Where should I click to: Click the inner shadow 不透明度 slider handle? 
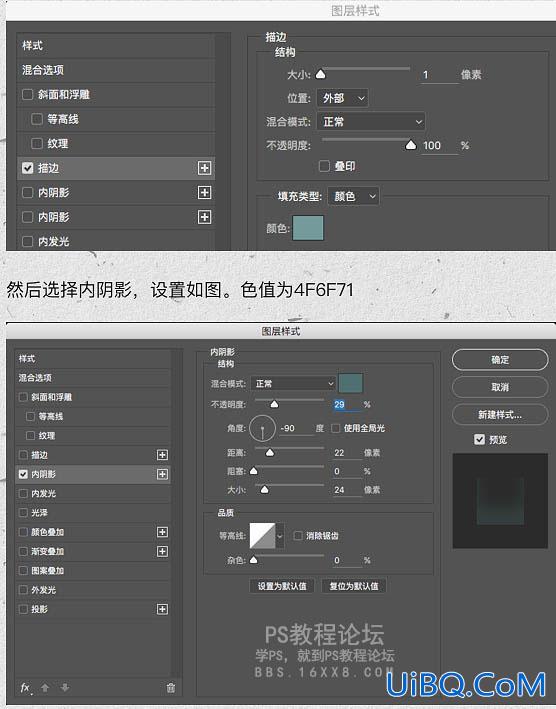point(274,404)
